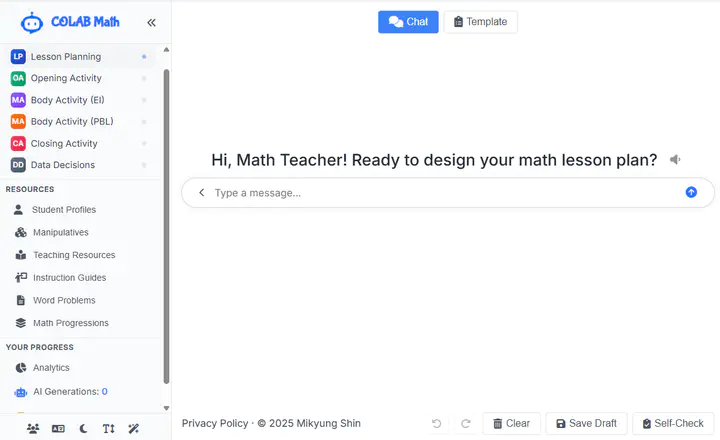This screenshot has height=440, width=720.
Task: Open Body Activity (PBL) section
Action: 72,122
